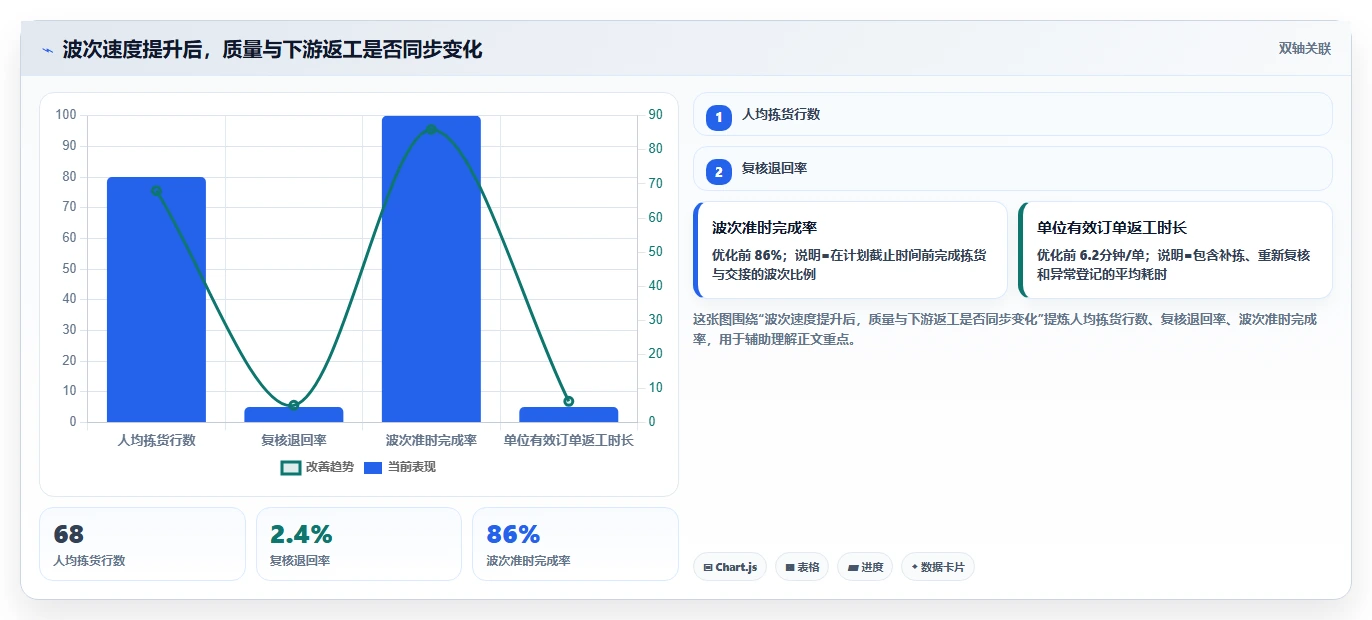Click the 86% 波次准时完成率 stat card
Viewport: 1372px width, 620px height.
pyautogui.click(x=575, y=544)
